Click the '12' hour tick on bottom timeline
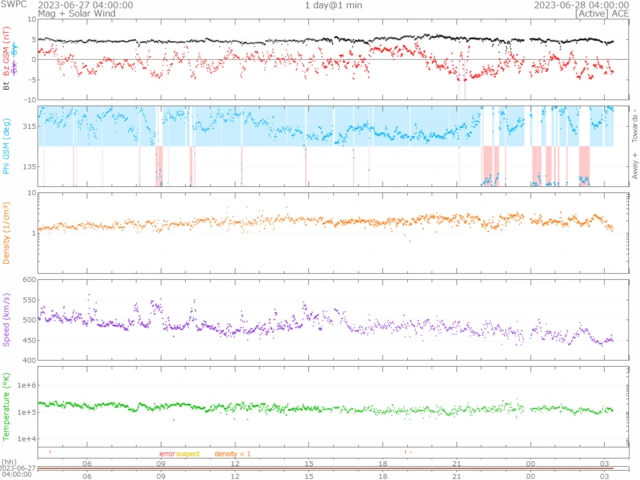 [x=235, y=463]
